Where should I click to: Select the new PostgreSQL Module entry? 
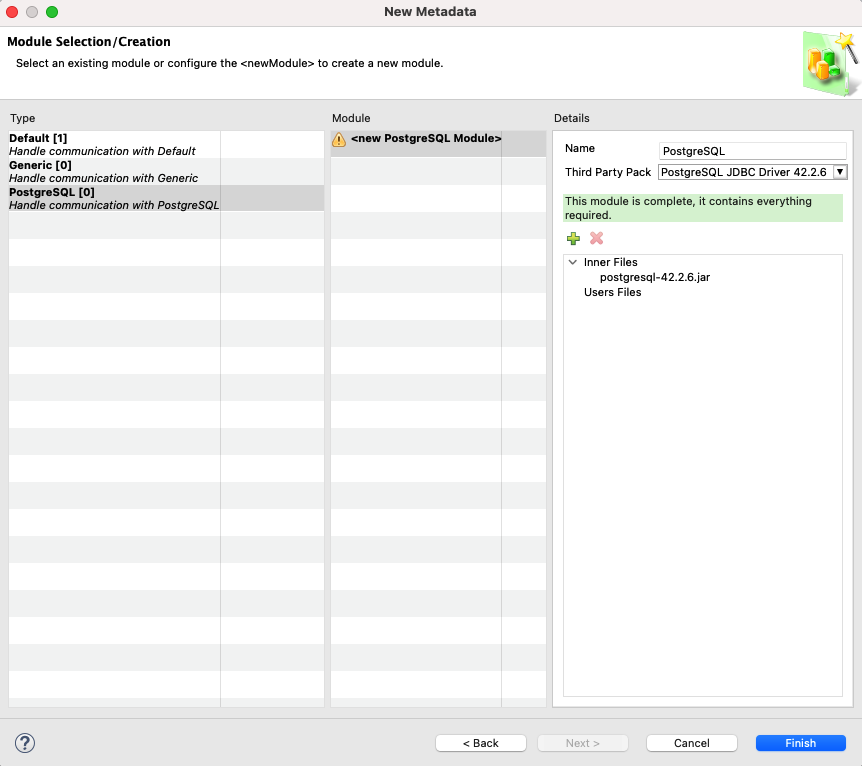(x=426, y=138)
